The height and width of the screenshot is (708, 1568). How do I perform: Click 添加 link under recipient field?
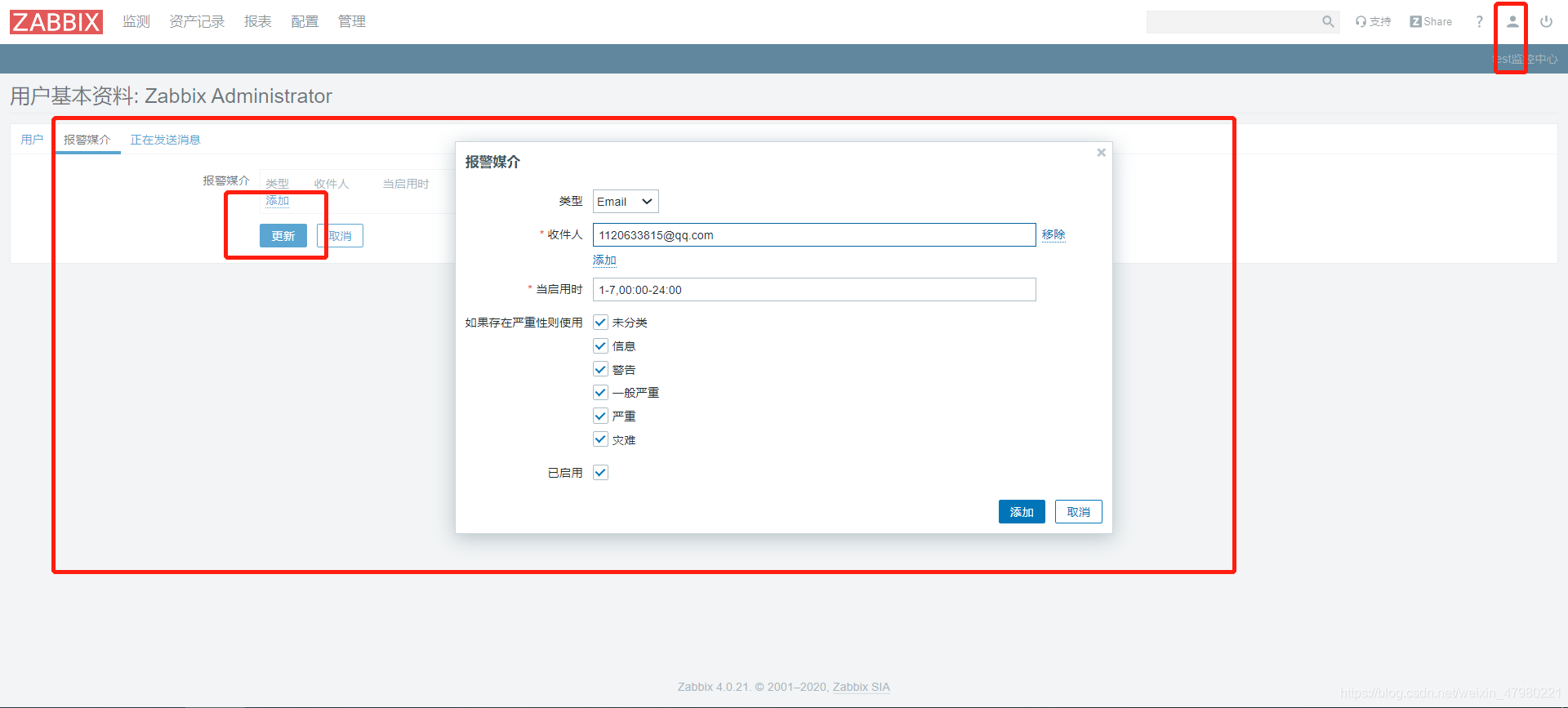[604, 260]
